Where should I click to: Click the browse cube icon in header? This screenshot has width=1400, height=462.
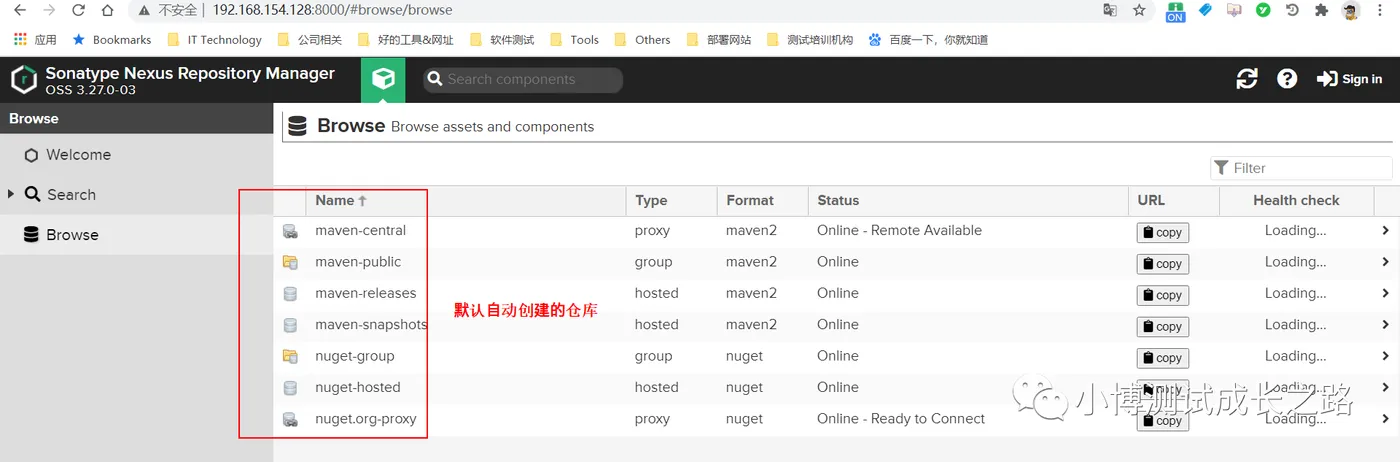pyautogui.click(x=383, y=79)
